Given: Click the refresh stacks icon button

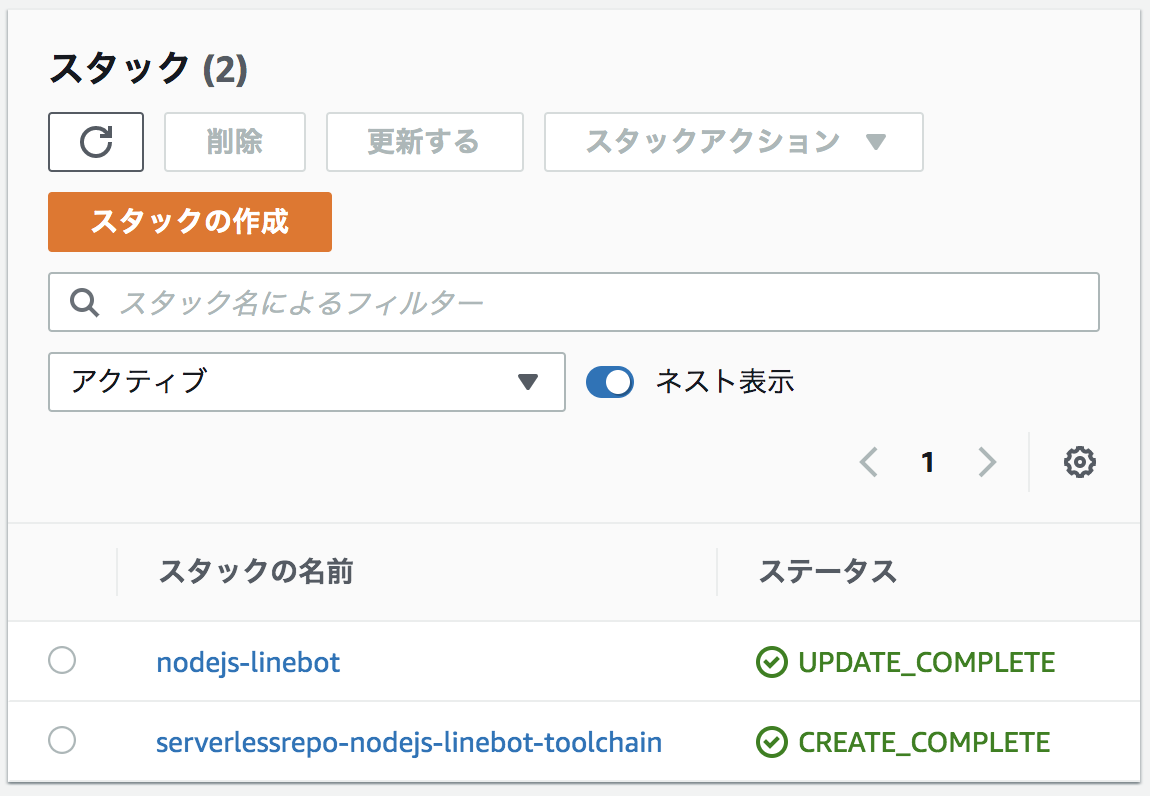Looking at the screenshot, I should [x=96, y=142].
